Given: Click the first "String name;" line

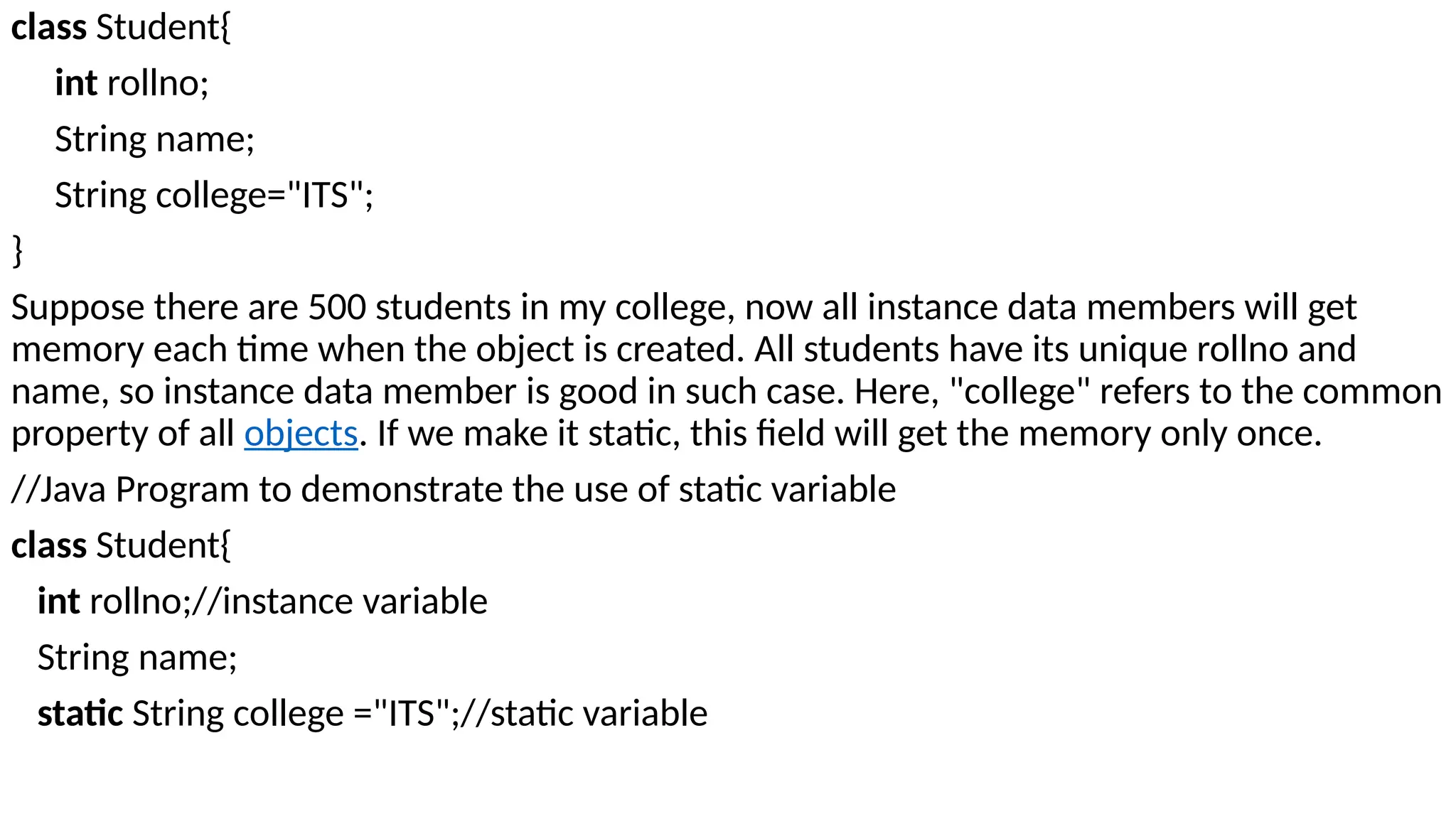Looking at the screenshot, I should click(154, 139).
